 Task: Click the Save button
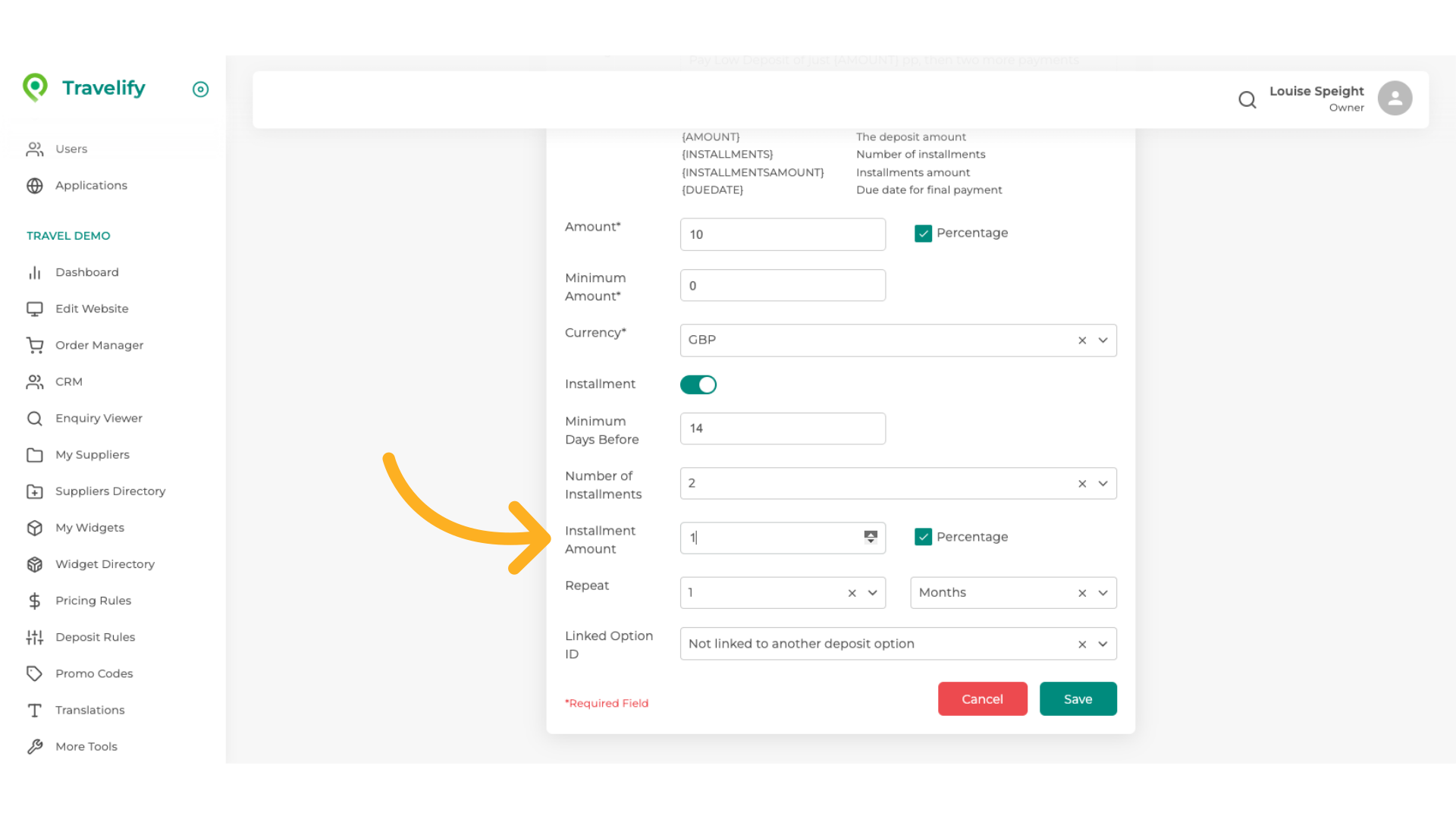(x=1078, y=698)
